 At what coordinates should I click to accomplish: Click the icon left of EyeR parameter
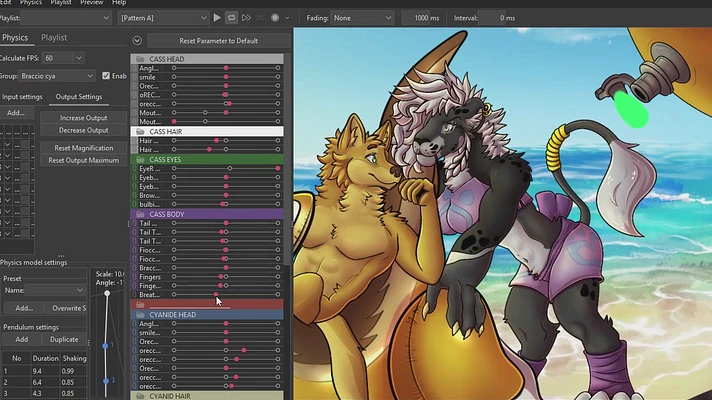click(x=134, y=168)
